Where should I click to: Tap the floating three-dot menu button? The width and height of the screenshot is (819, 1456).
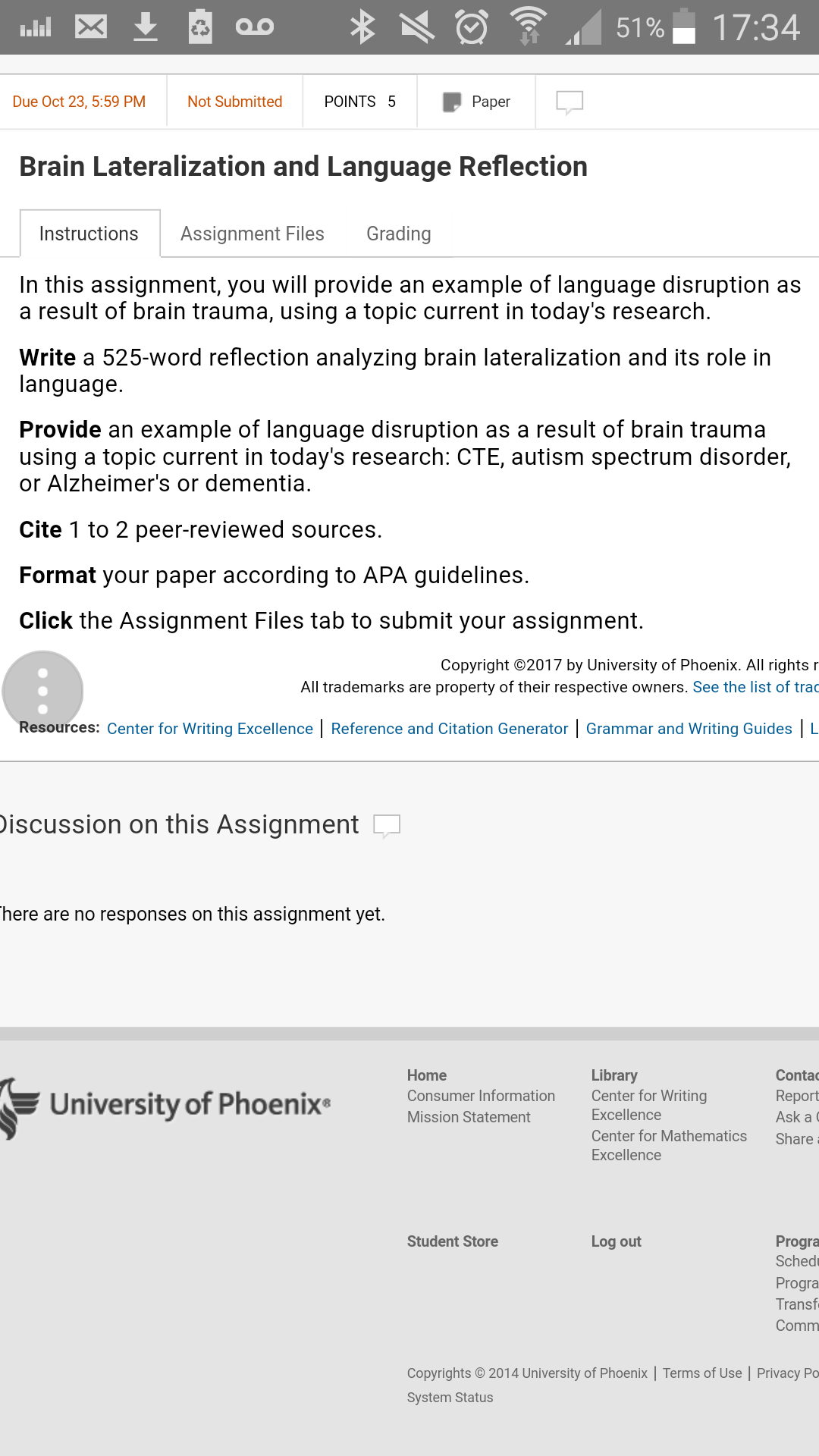pos(42,691)
